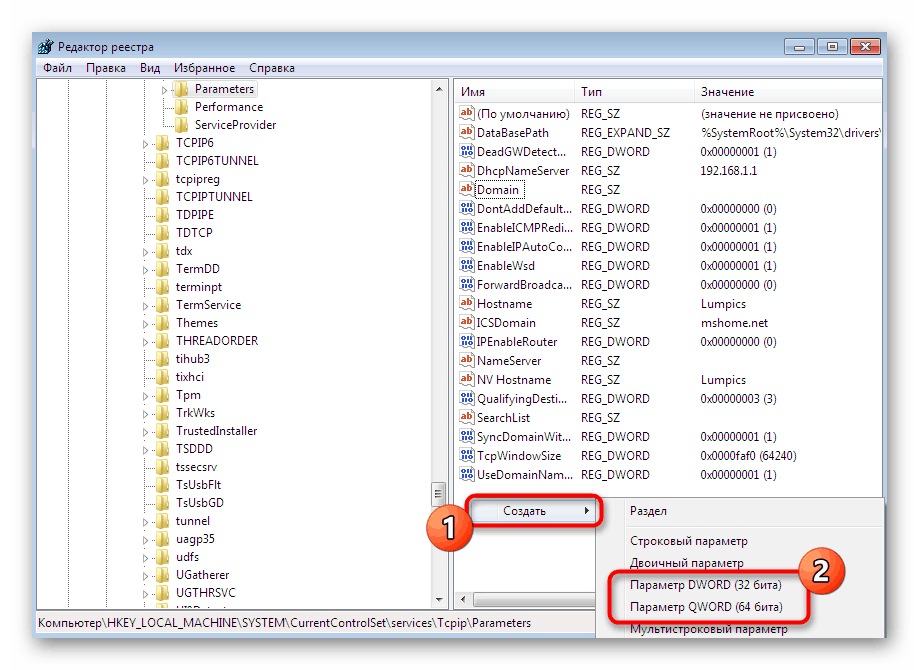Open the Файл menu
The width and height of the screenshot is (919, 670).
pos(57,68)
